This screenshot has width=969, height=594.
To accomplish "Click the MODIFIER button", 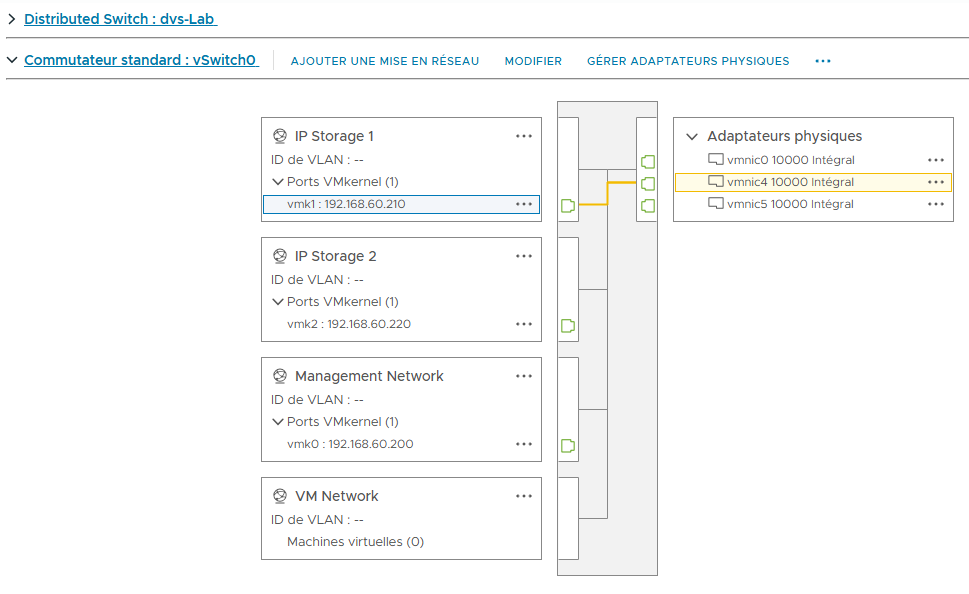I will pyautogui.click(x=533, y=61).
